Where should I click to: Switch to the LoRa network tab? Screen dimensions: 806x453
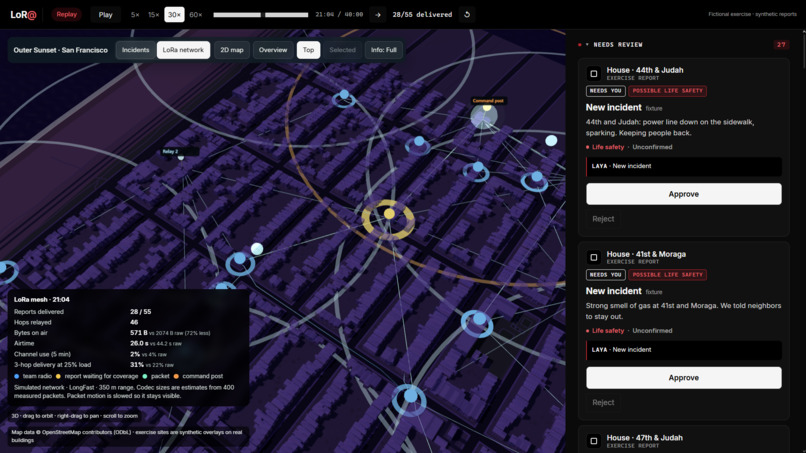(183, 50)
